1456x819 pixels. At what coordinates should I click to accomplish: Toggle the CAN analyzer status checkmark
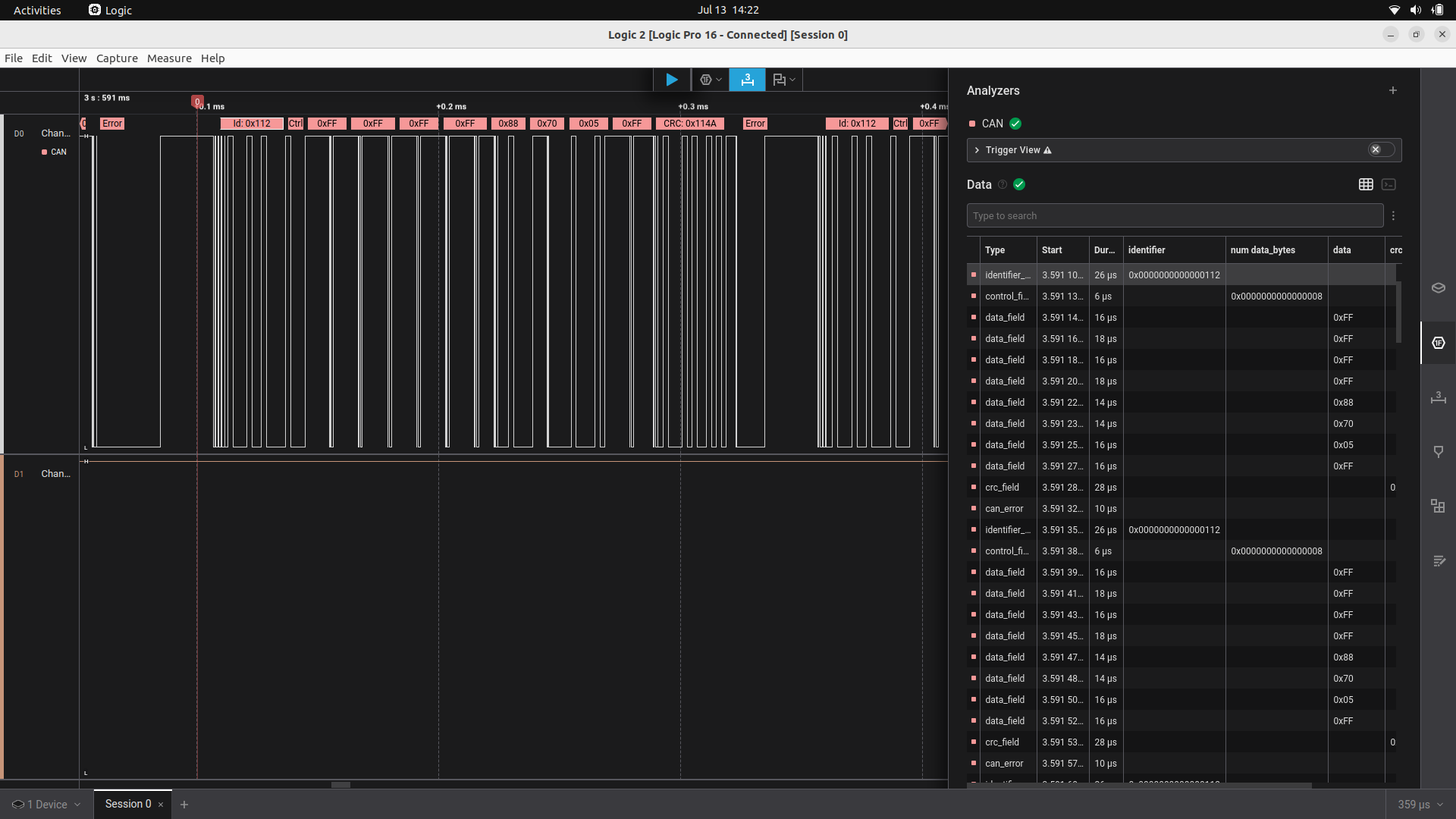click(1015, 124)
